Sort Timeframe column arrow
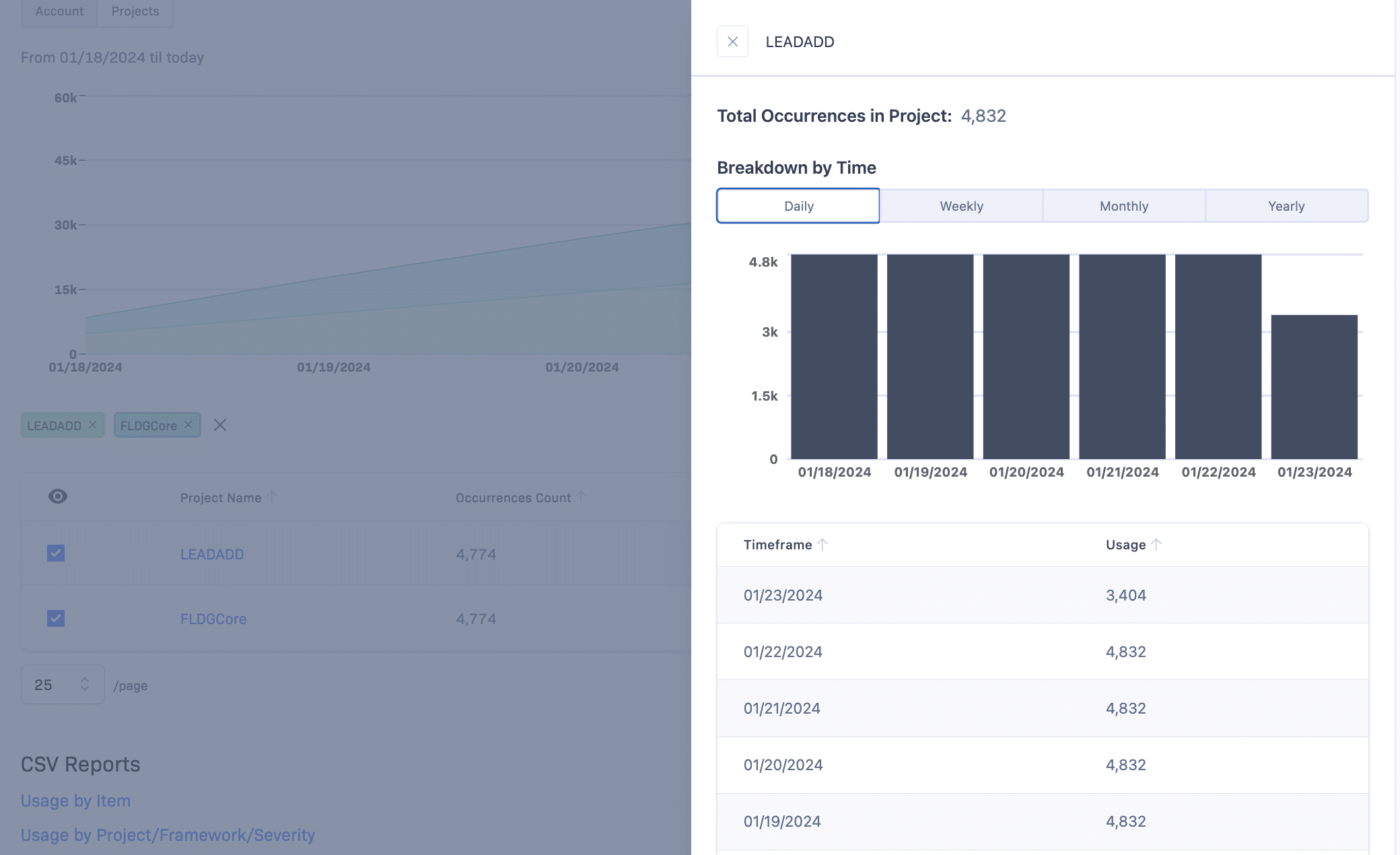The width and height of the screenshot is (1400, 855). pos(823,545)
